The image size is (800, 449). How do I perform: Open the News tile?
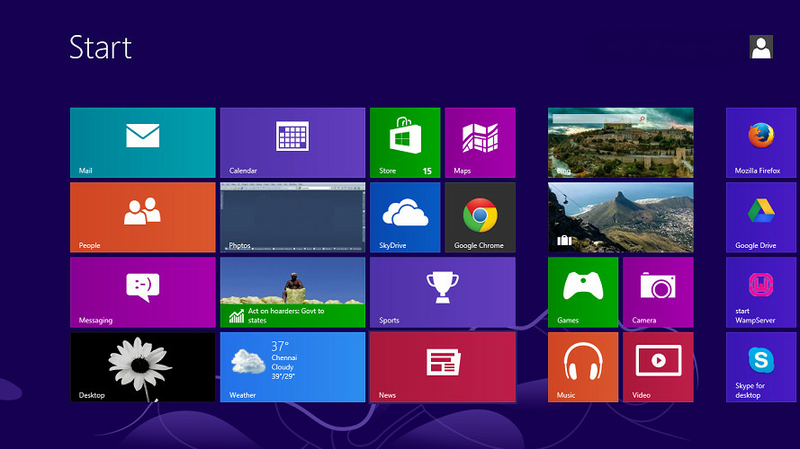[442, 366]
